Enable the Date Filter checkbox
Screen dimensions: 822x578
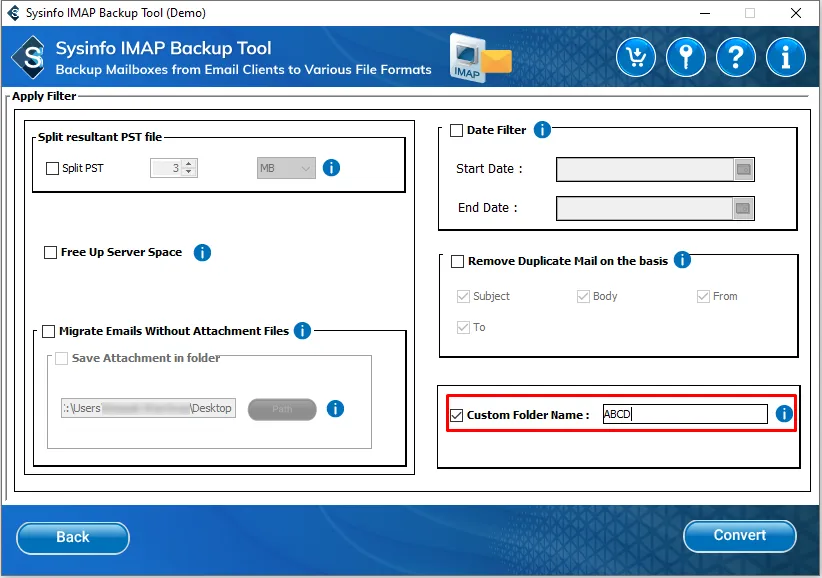click(457, 130)
